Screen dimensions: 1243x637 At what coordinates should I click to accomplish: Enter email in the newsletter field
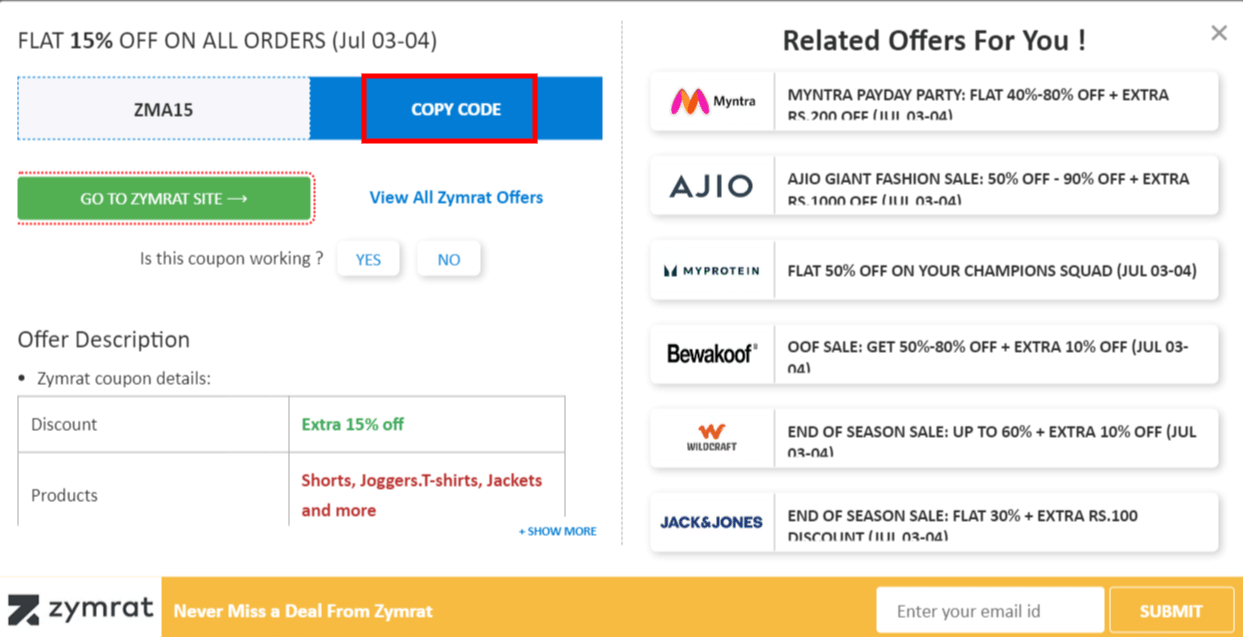(989, 609)
